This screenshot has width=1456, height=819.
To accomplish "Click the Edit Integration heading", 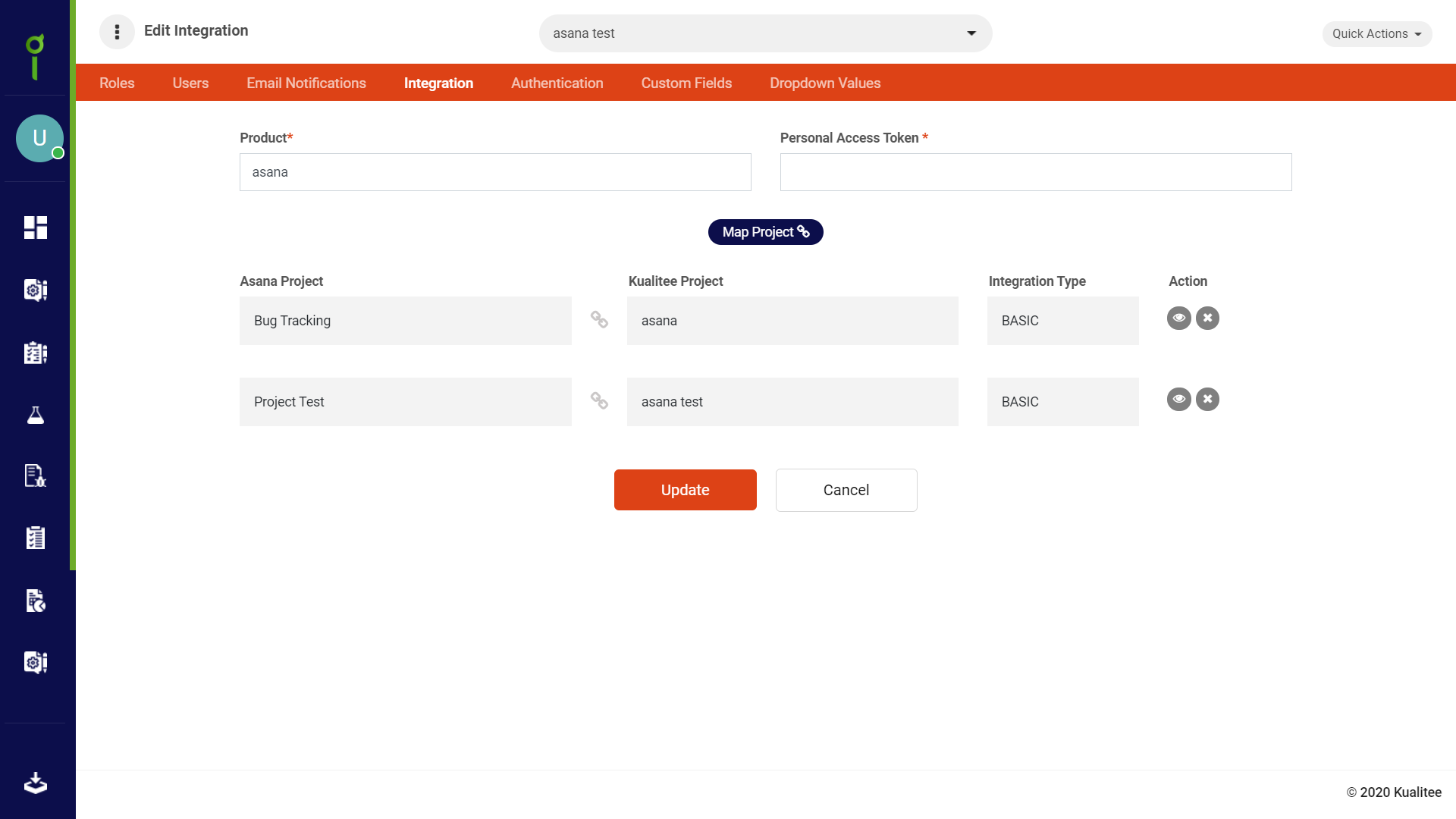I will coord(196,30).
